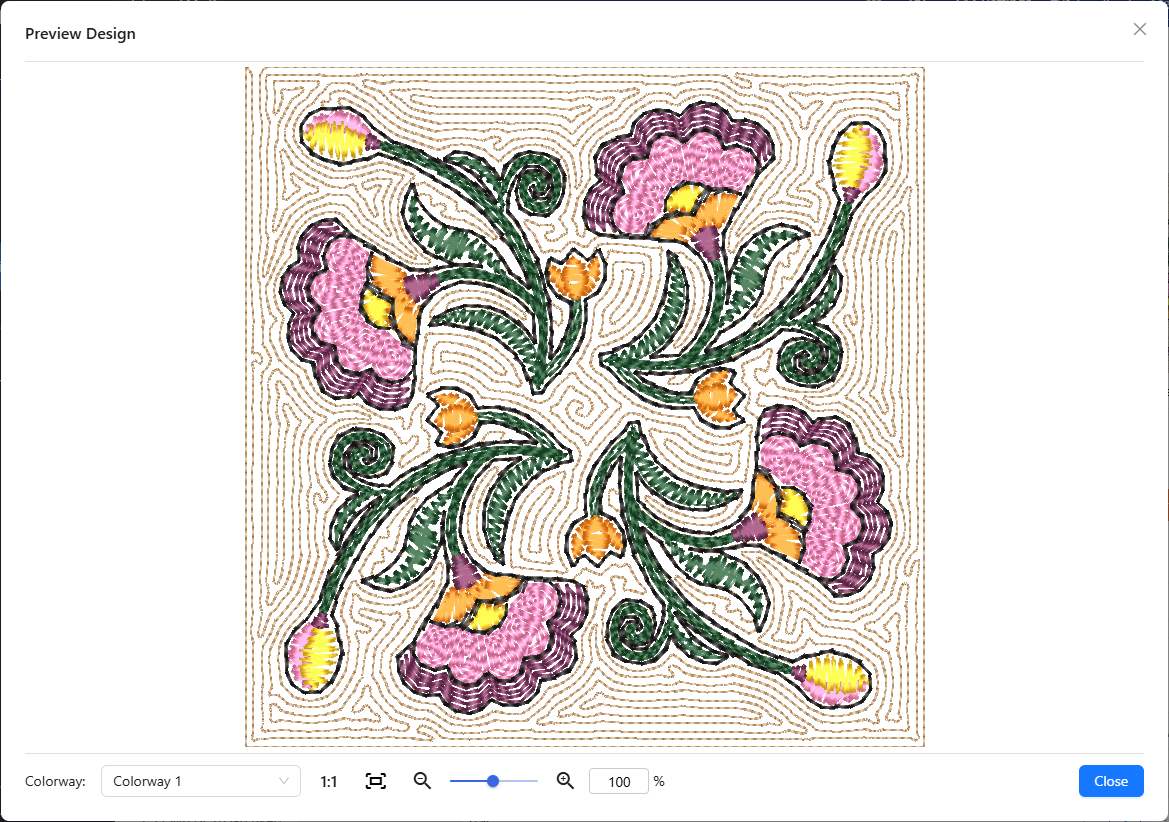Screen dimensions: 1169x822
Task: Click the blue zoom slider handle
Action: (493, 781)
